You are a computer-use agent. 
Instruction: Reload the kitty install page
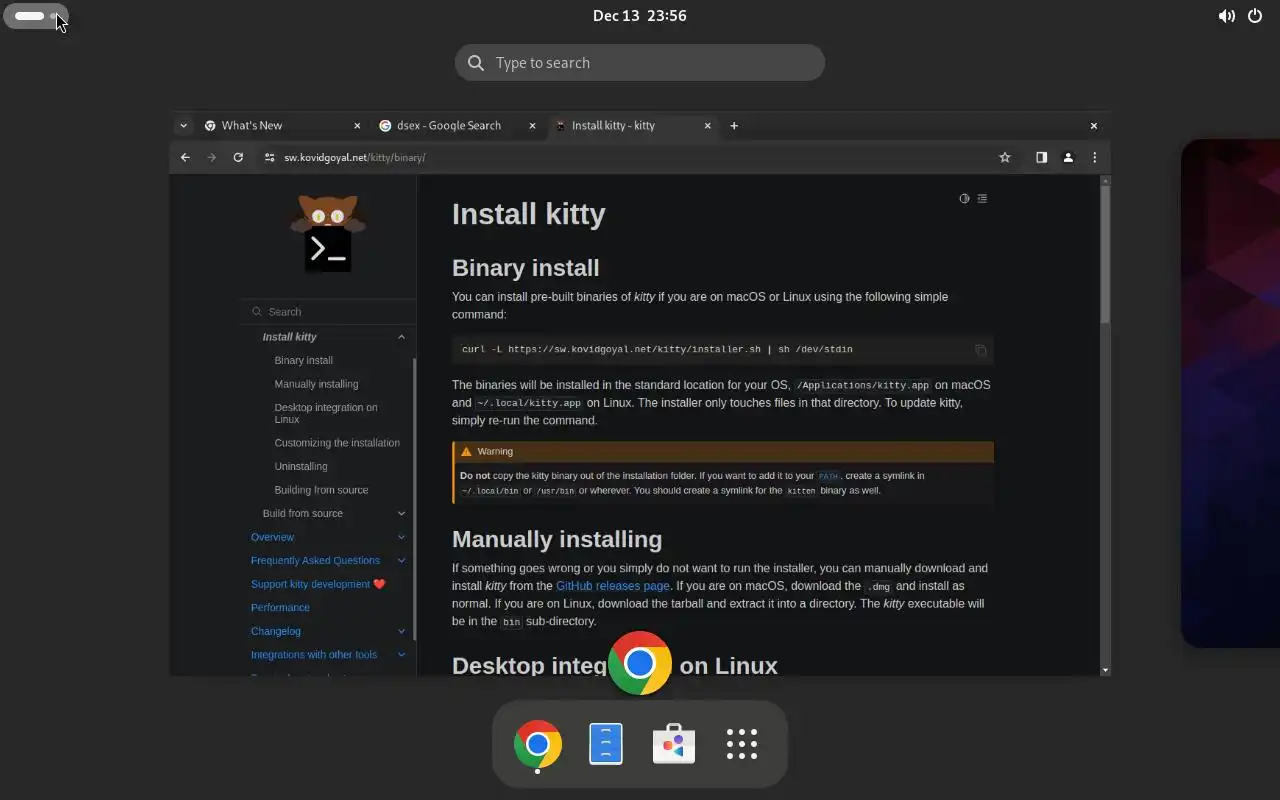238,157
